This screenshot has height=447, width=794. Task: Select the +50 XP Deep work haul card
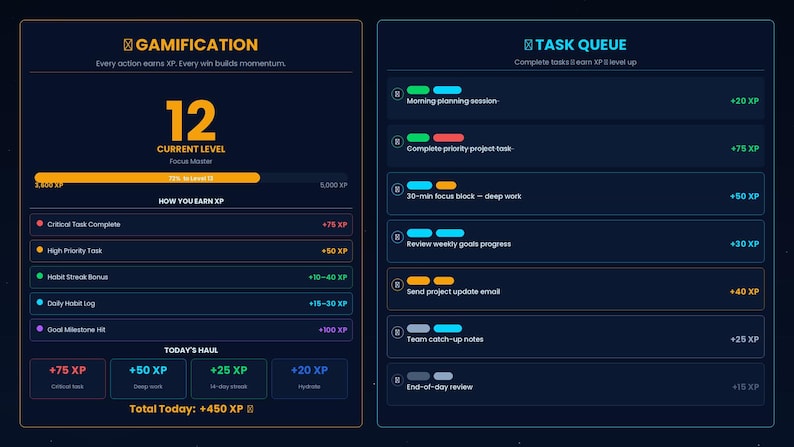[x=148, y=378]
